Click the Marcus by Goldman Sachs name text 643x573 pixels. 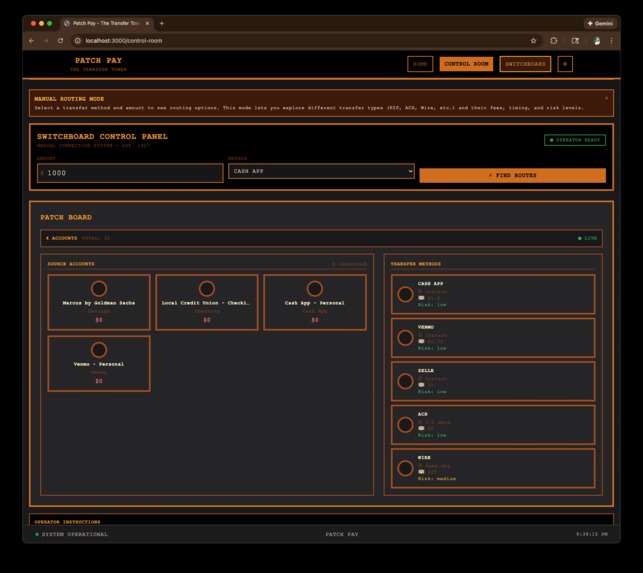click(99, 303)
